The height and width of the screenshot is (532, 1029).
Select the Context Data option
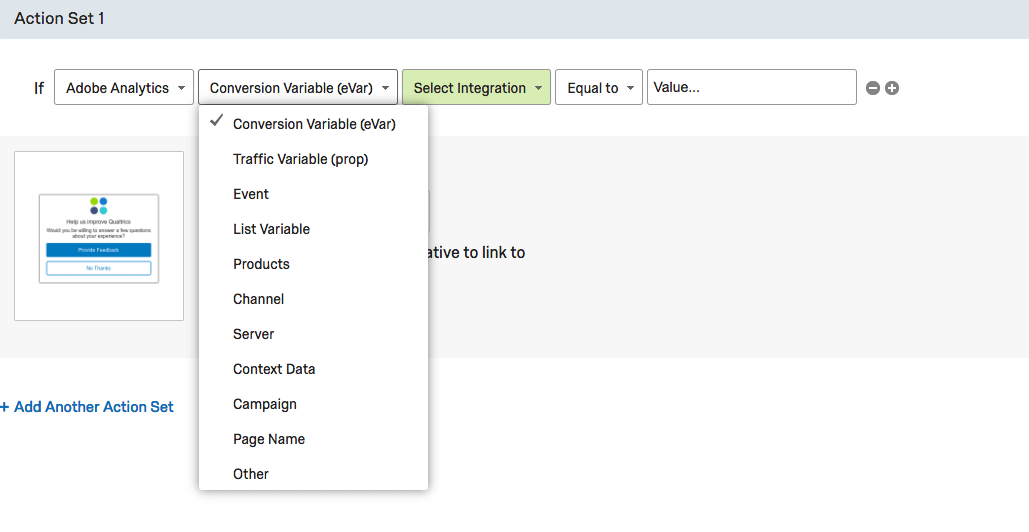click(314, 369)
